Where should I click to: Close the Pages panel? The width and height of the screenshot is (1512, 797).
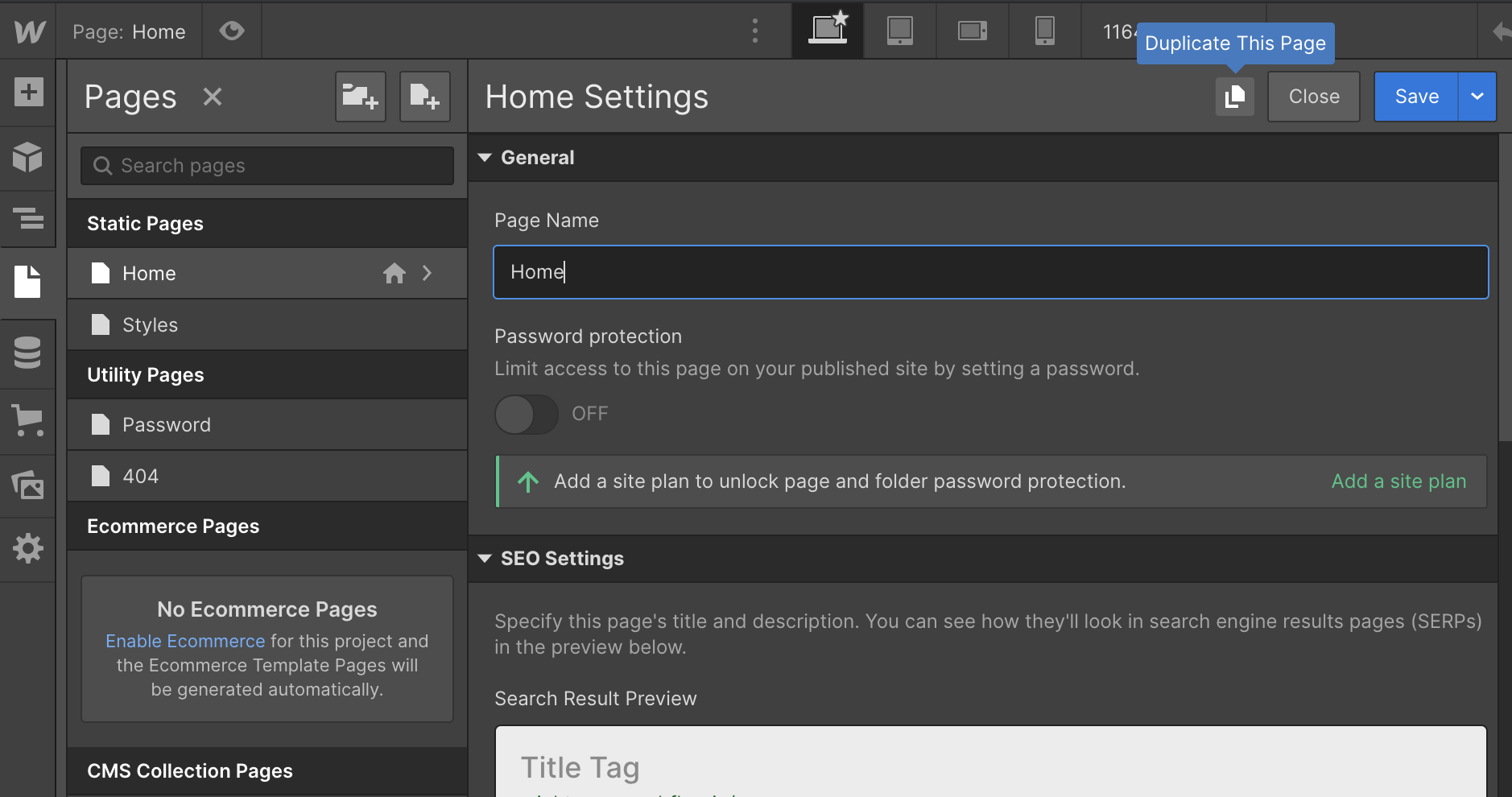213,97
